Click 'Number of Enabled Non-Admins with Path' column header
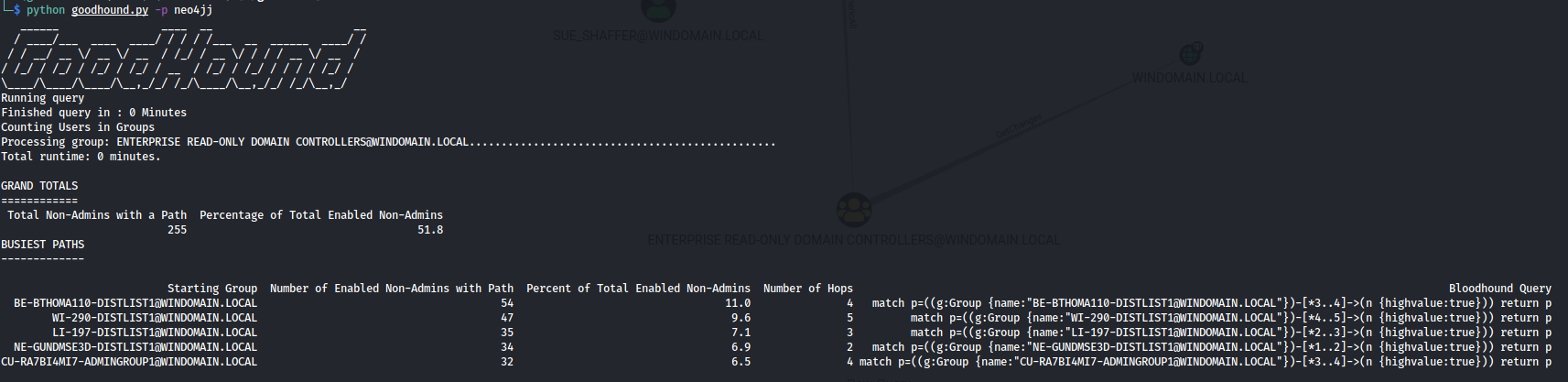The image size is (1568, 382). coord(392,289)
